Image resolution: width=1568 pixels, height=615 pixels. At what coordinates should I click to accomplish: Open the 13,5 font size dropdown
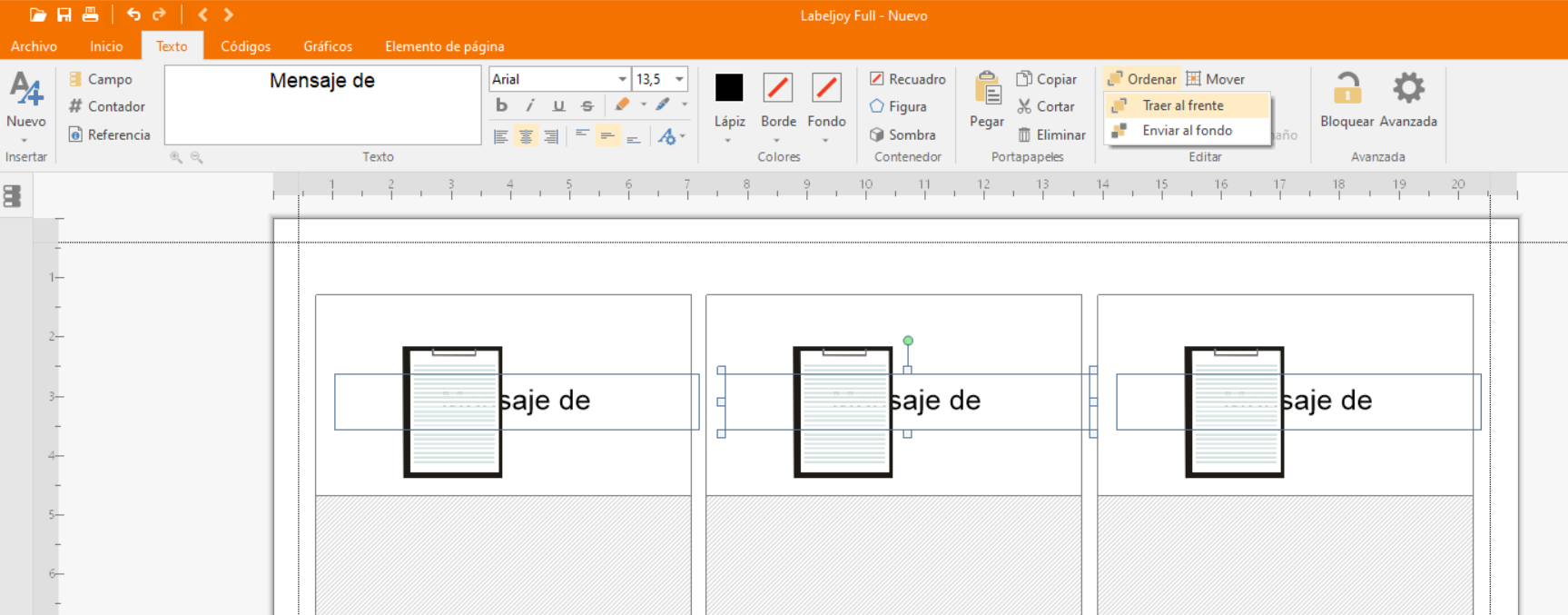[679, 79]
